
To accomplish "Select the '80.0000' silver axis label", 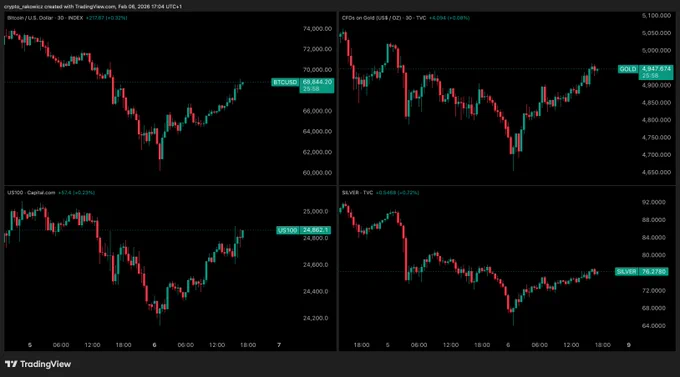I will 654,255.
